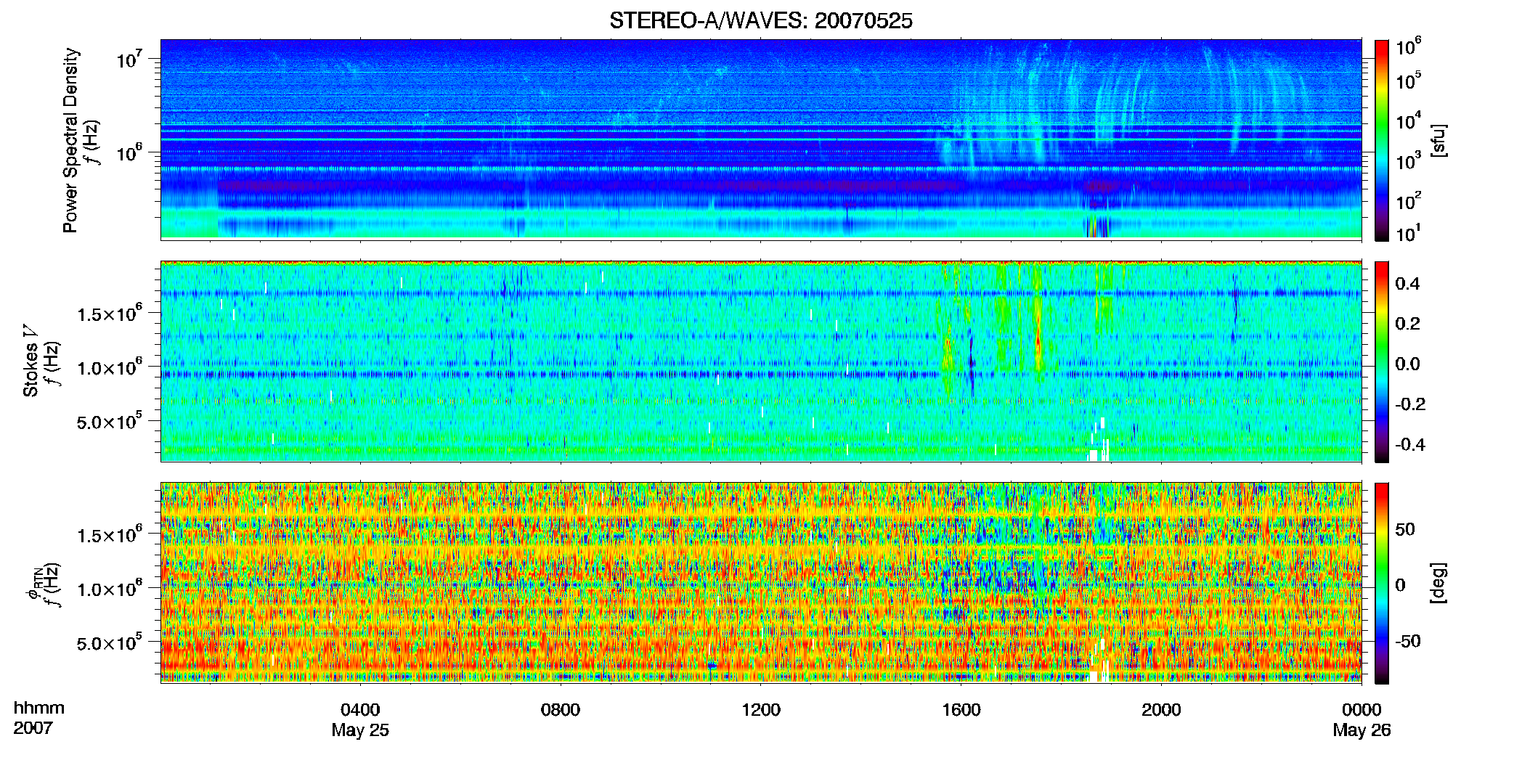The height and width of the screenshot is (784, 1522).
Task: Click the [deg] colorbar unit label
Action: point(1438,583)
